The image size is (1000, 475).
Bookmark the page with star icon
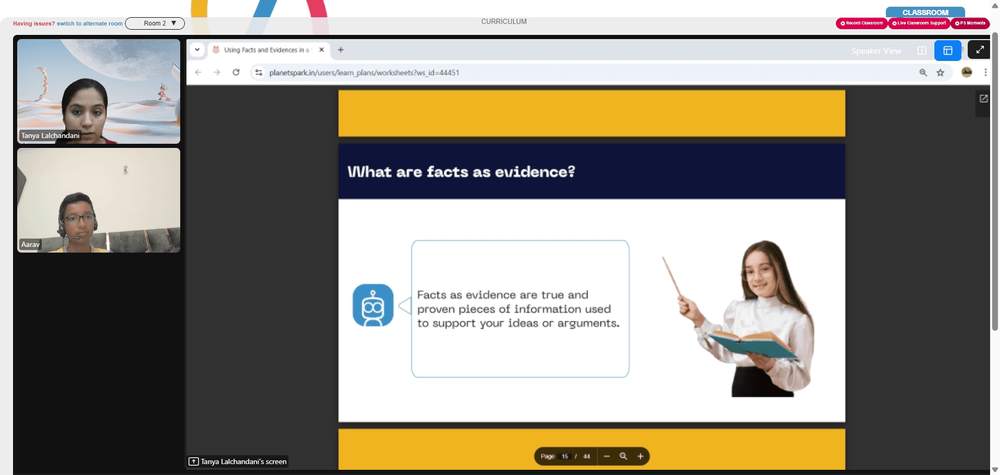click(x=940, y=73)
